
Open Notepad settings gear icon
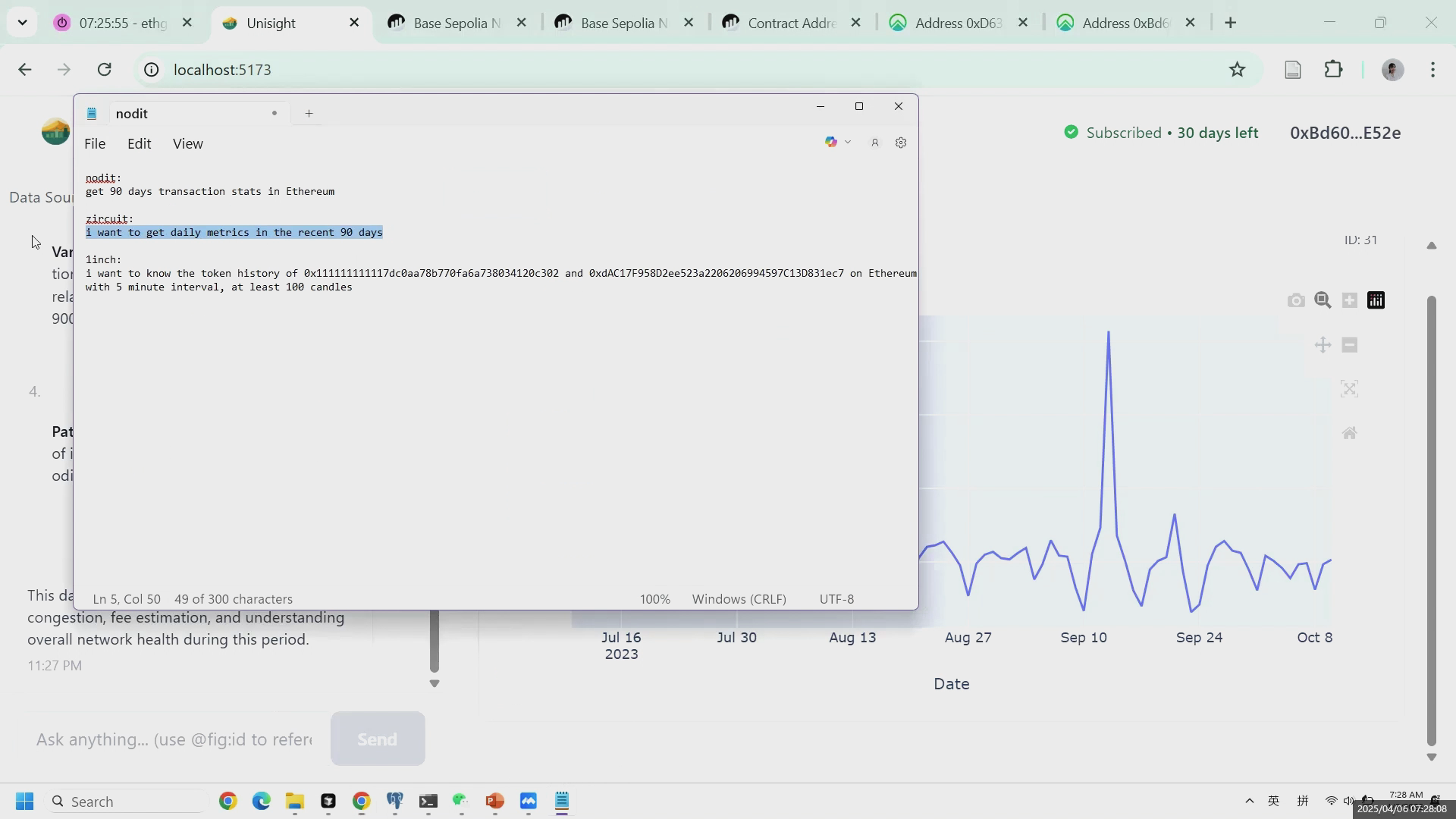901,143
